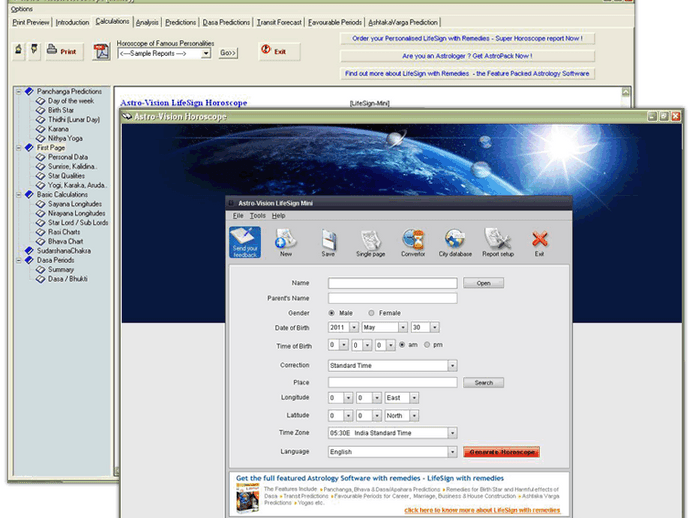Select Female gender radio button
Image resolution: width=690 pixels, height=518 pixels.
tap(371, 313)
